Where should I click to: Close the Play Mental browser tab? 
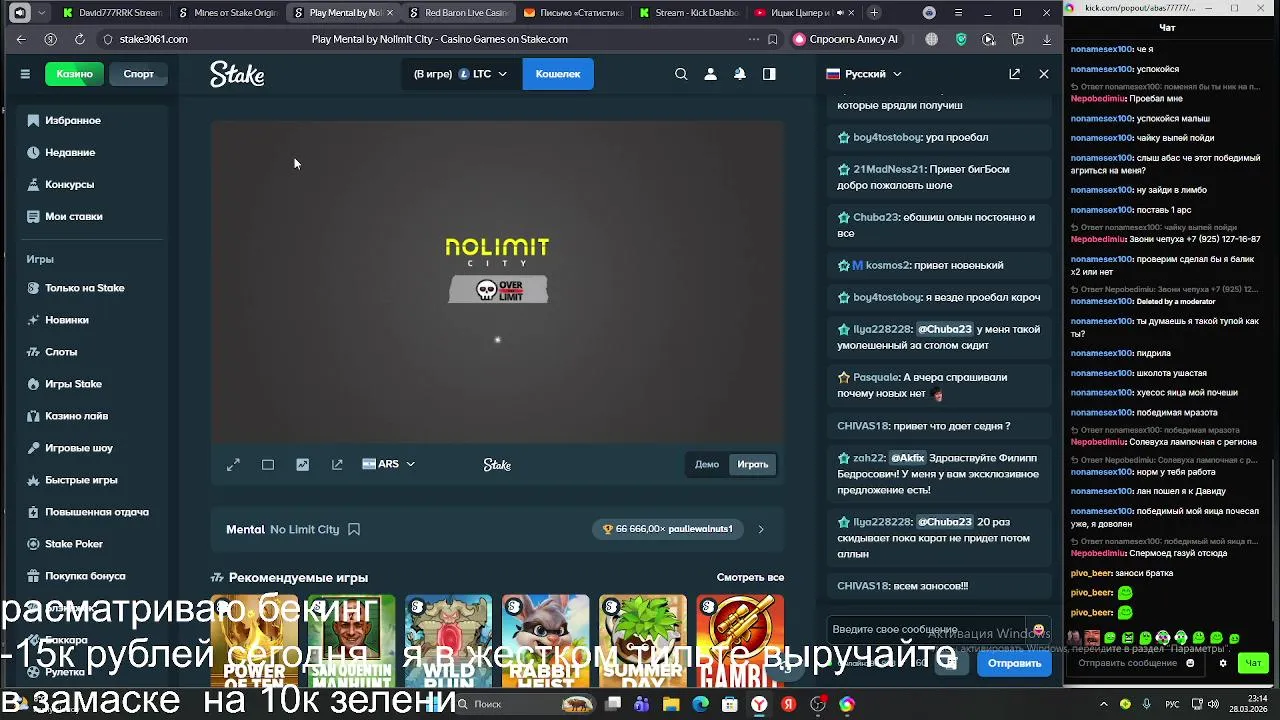tap(388, 13)
